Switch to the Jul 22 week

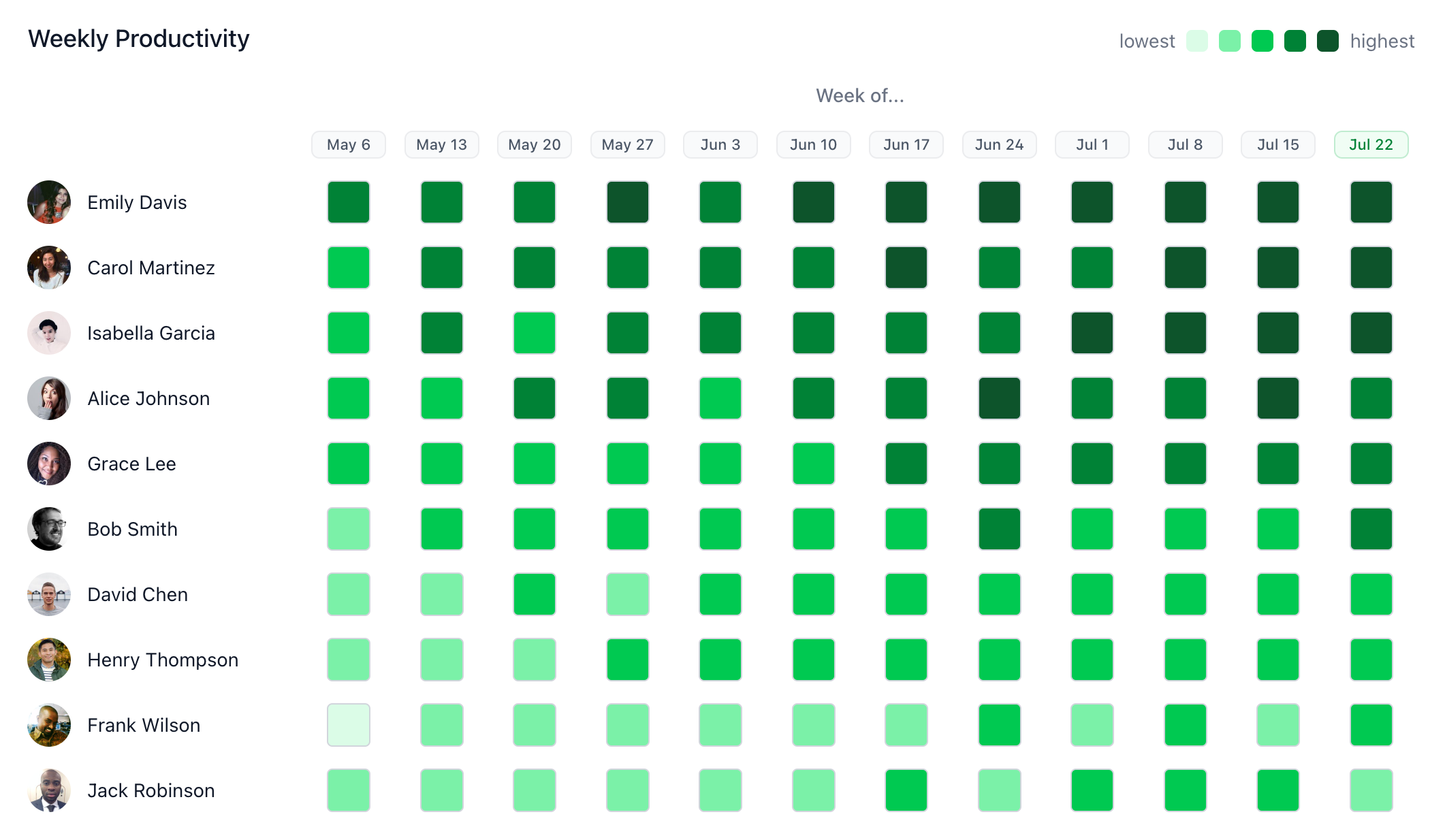coord(1371,144)
